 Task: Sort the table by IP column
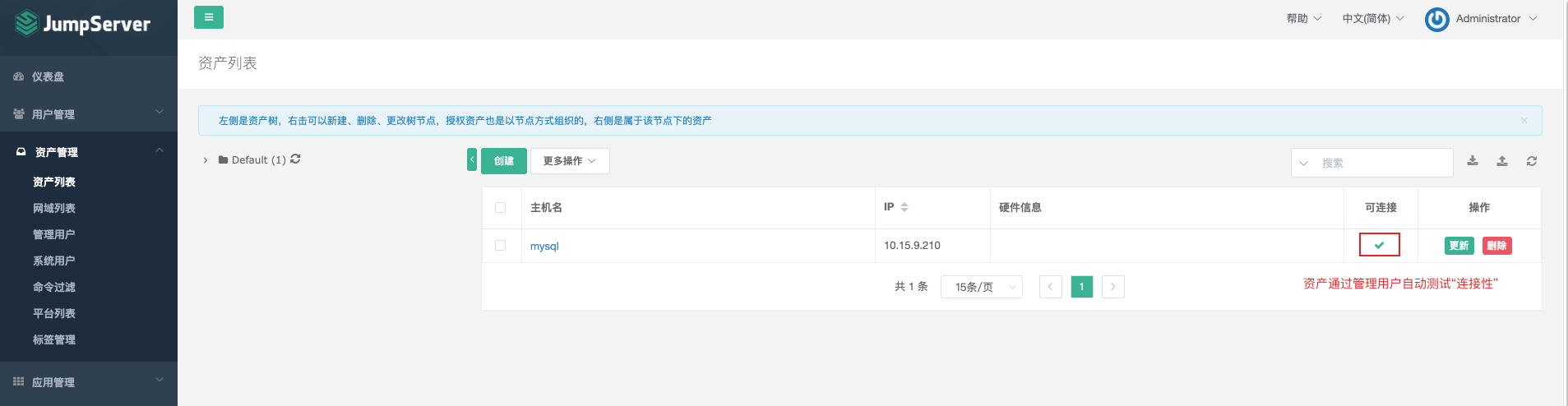click(x=904, y=207)
